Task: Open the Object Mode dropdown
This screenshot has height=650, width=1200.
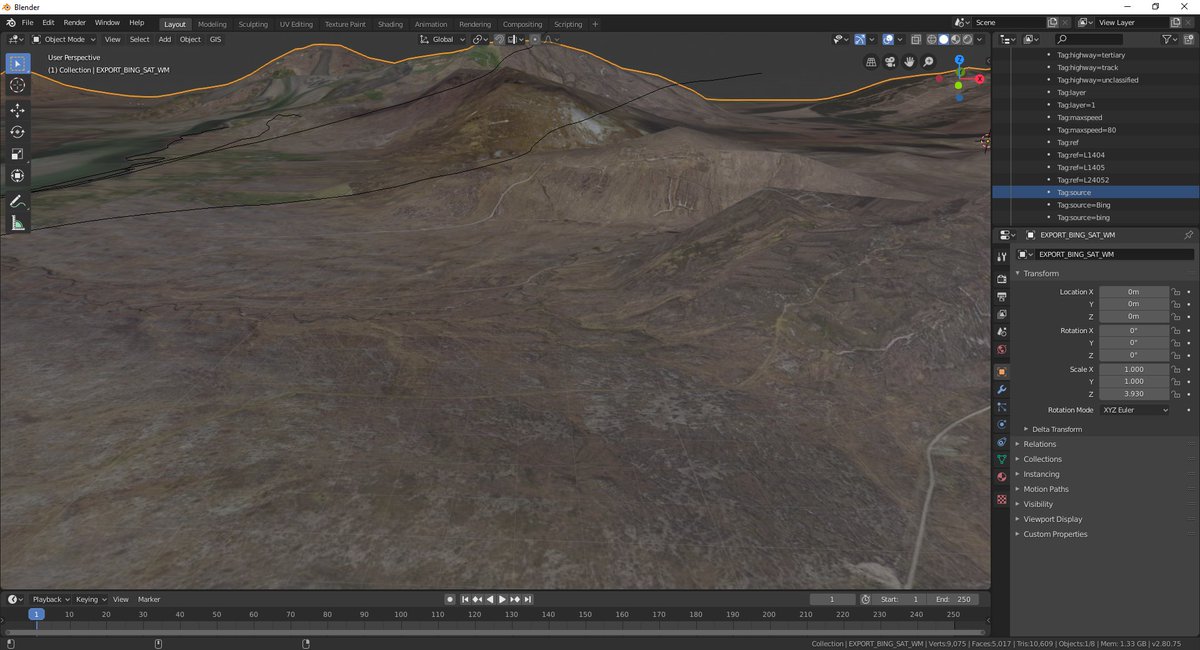Action: tap(64, 39)
